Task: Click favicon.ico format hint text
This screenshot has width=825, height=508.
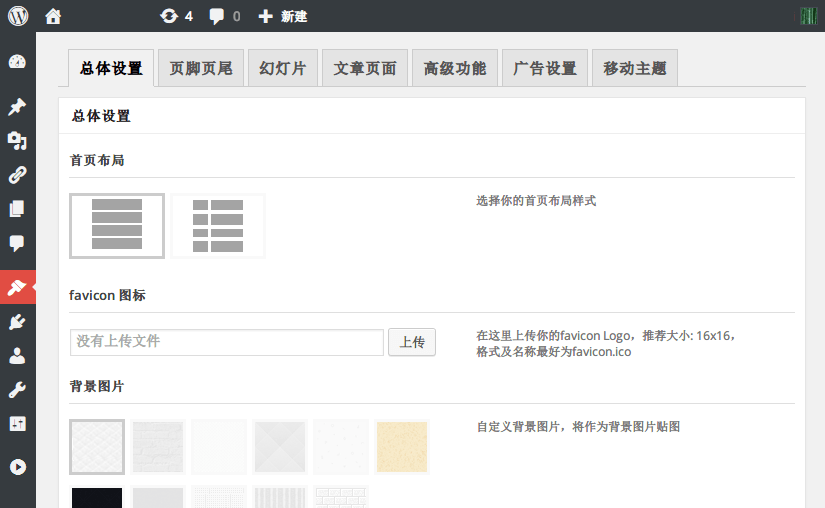Action: 554,352
